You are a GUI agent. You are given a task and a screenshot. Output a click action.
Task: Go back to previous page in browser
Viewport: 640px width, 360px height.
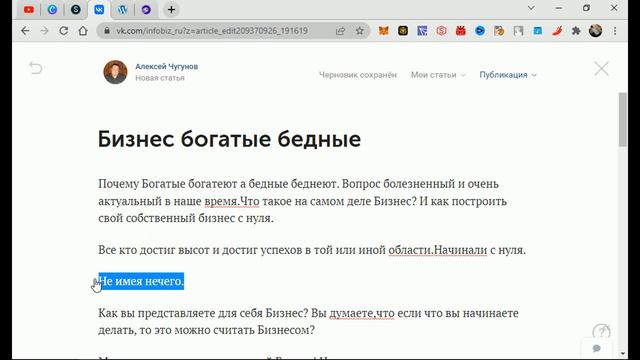pos(25,31)
